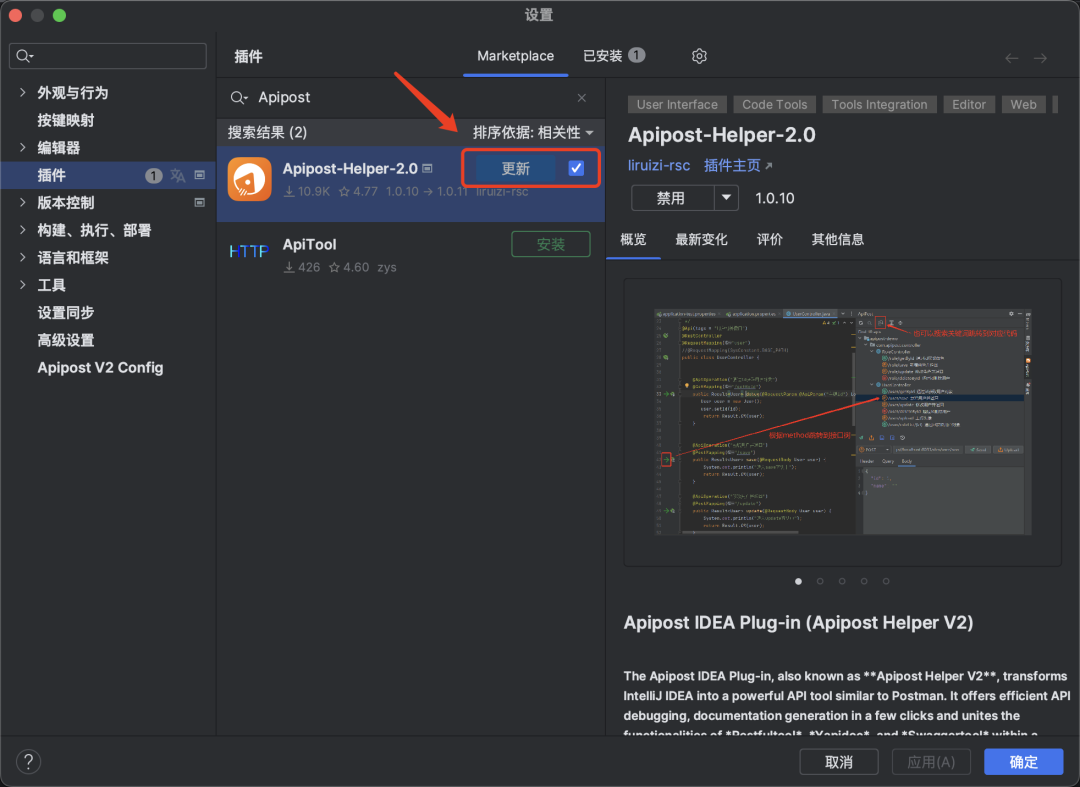Click the Apipost-Helper-2.0 plugin logo
The width and height of the screenshot is (1080, 787).
pos(249,179)
